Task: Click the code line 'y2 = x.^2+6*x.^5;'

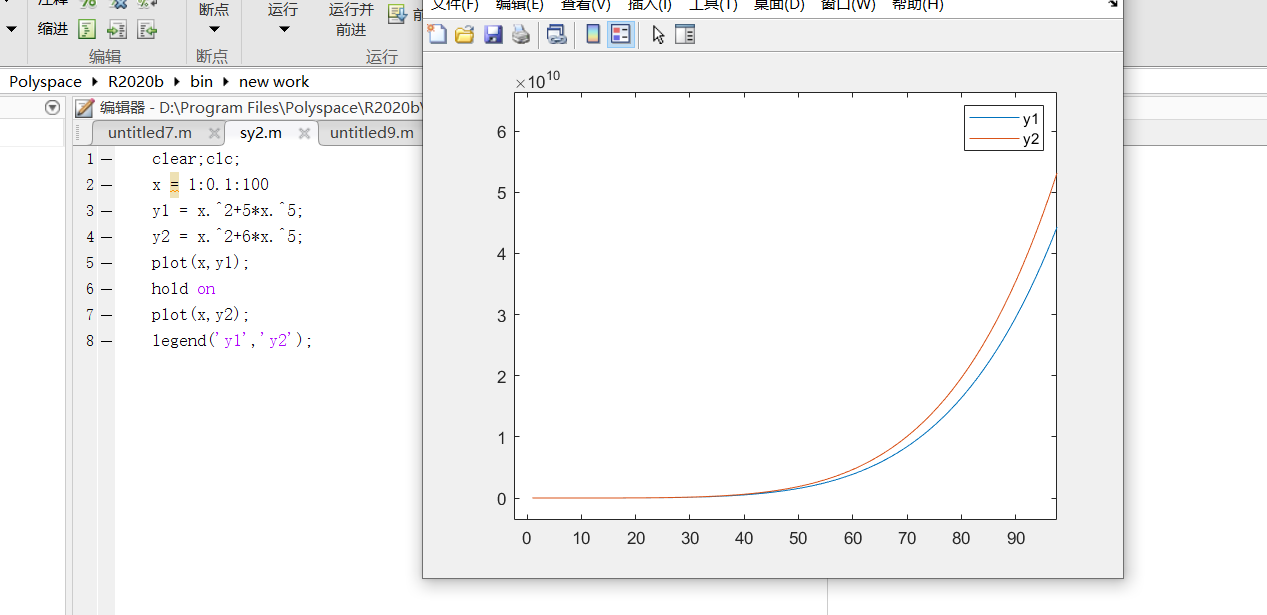Action: coord(227,237)
